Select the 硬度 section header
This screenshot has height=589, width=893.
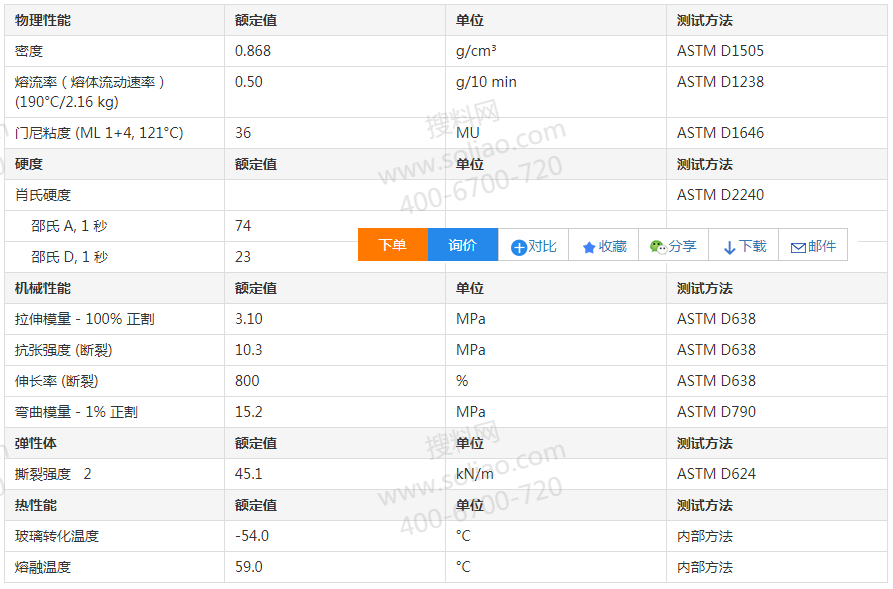[x=29, y=164]
